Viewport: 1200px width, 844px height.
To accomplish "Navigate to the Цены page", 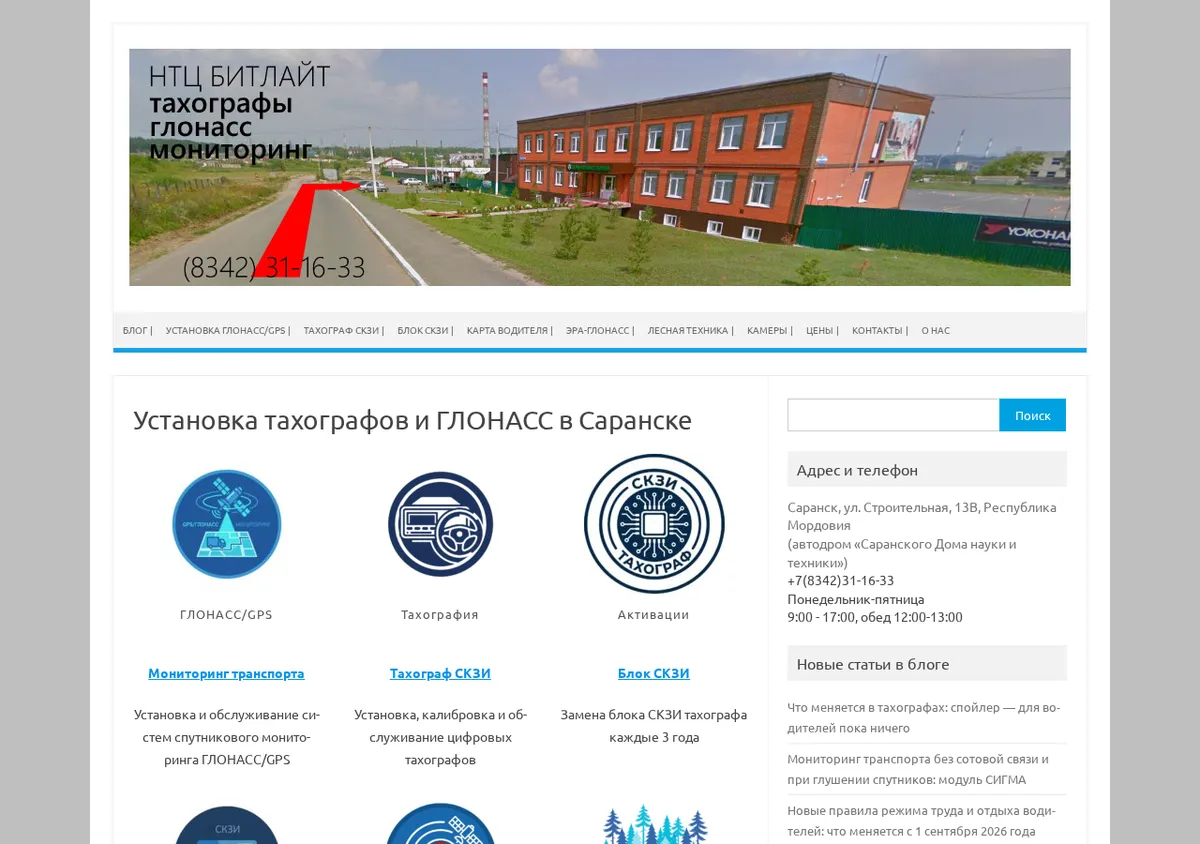I will [x=822, y=330].
